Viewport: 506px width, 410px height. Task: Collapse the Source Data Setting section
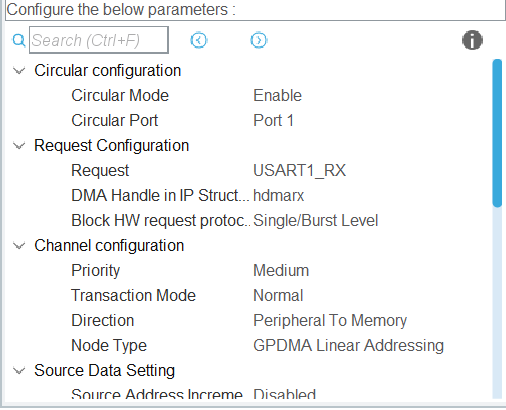[x=19, y=371]
